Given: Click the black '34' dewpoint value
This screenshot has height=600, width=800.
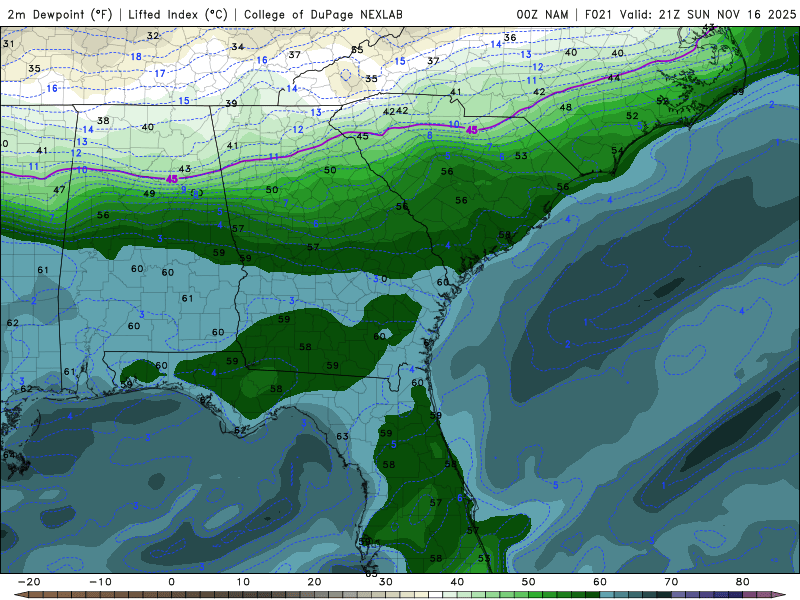Looking at the screenshot, I should pyautogui.click(x=237, y=47).
